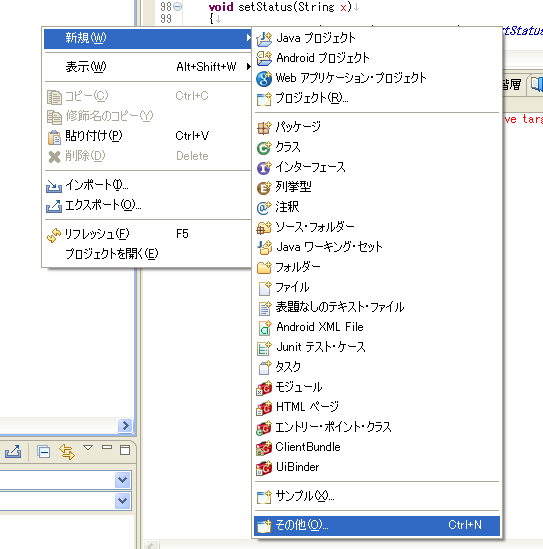Click the Android プロジェクト icon

(264, 58)
